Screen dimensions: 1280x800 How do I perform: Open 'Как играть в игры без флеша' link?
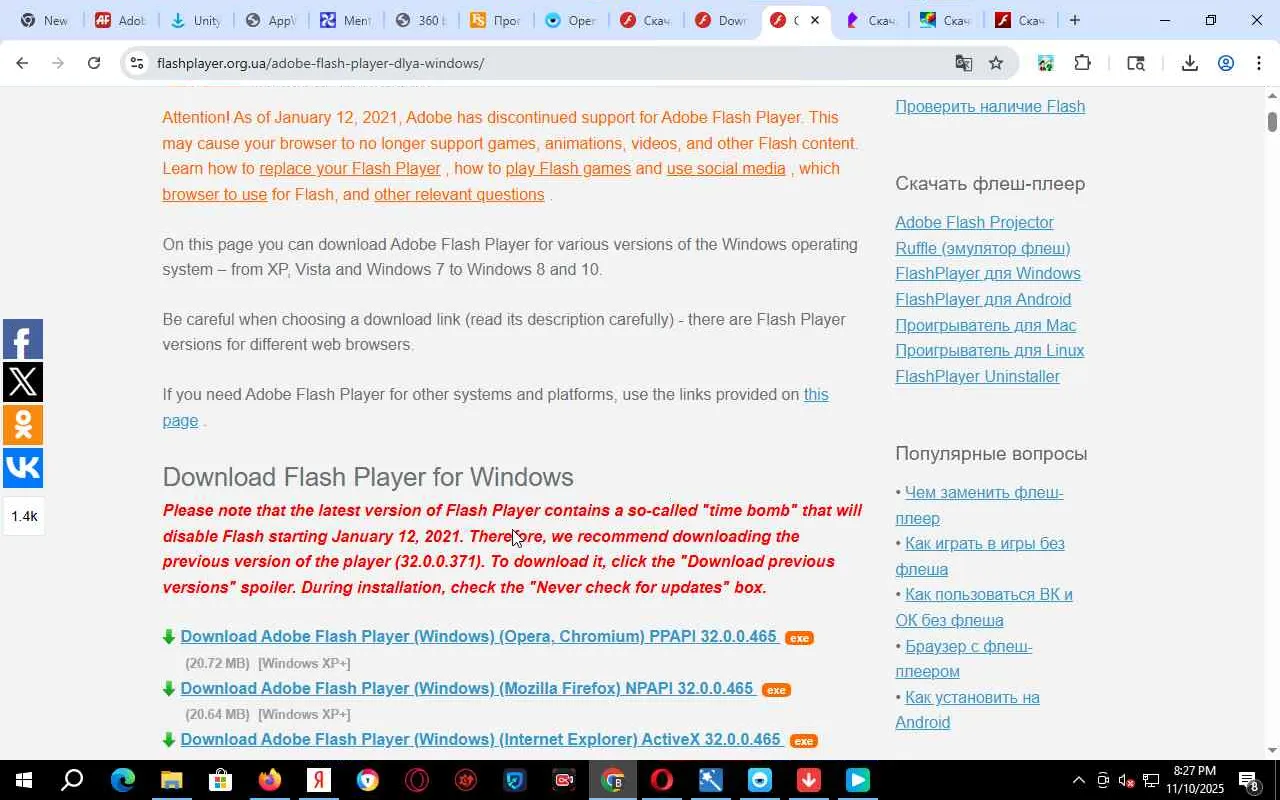980,557
